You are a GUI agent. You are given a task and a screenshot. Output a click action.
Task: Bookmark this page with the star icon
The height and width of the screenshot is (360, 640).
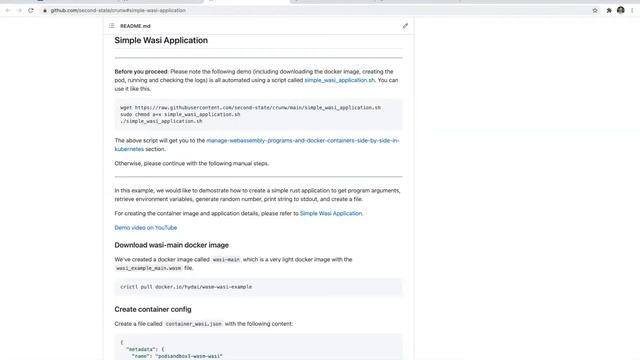pyautogui.click(x=595, y=10)
